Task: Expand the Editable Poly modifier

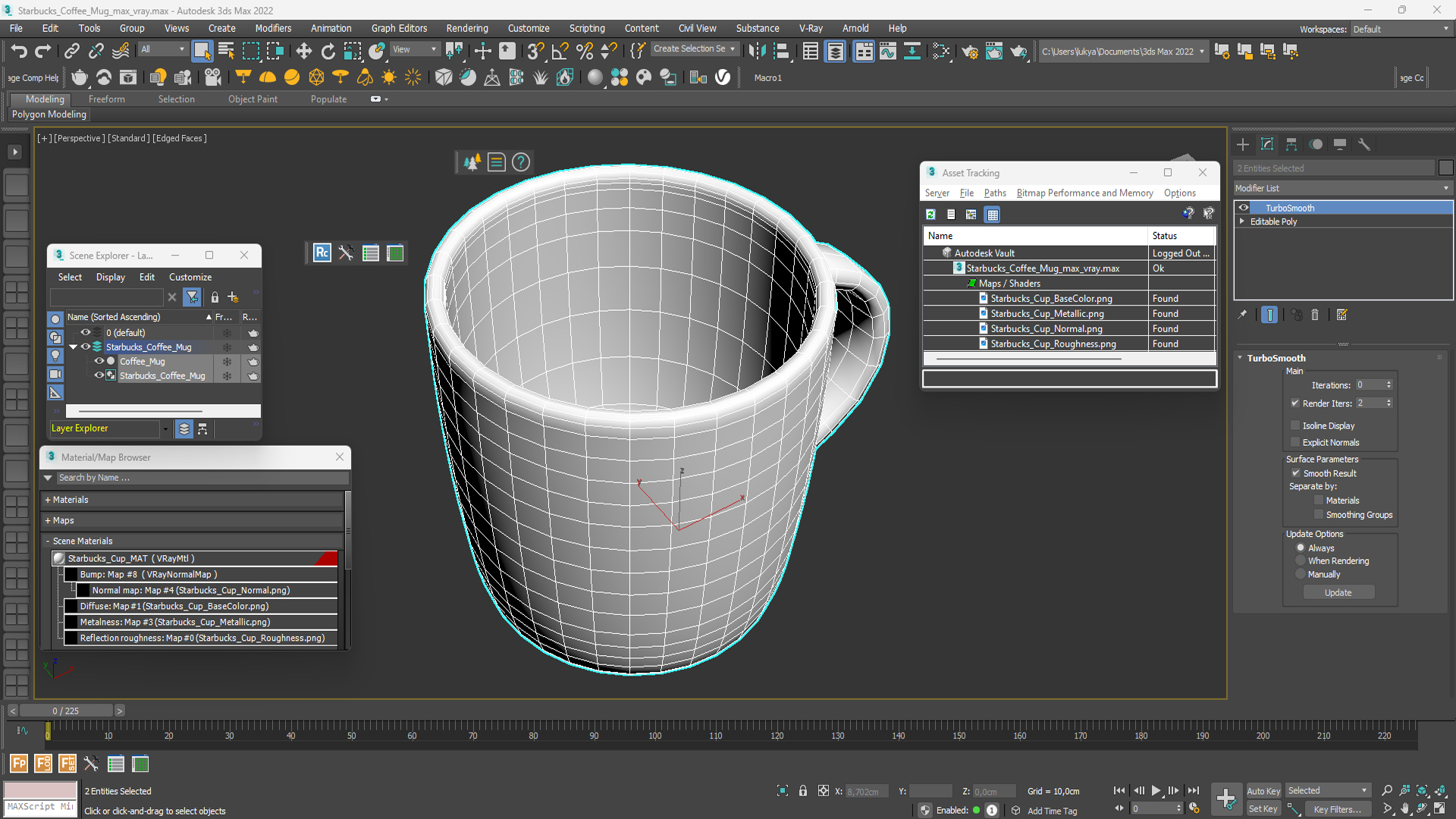Action: 1242,221
